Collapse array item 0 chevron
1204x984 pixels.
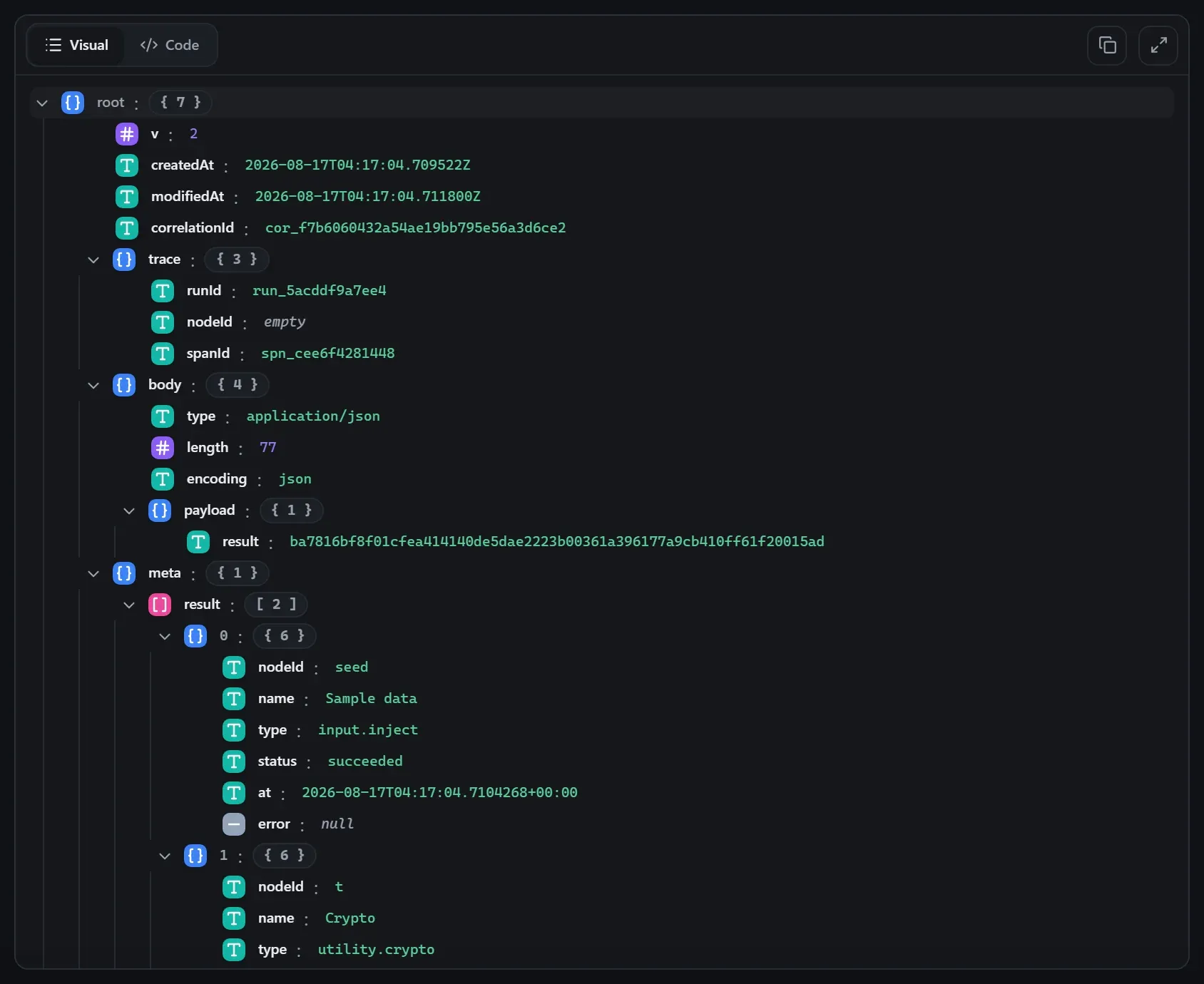[165, 636]
